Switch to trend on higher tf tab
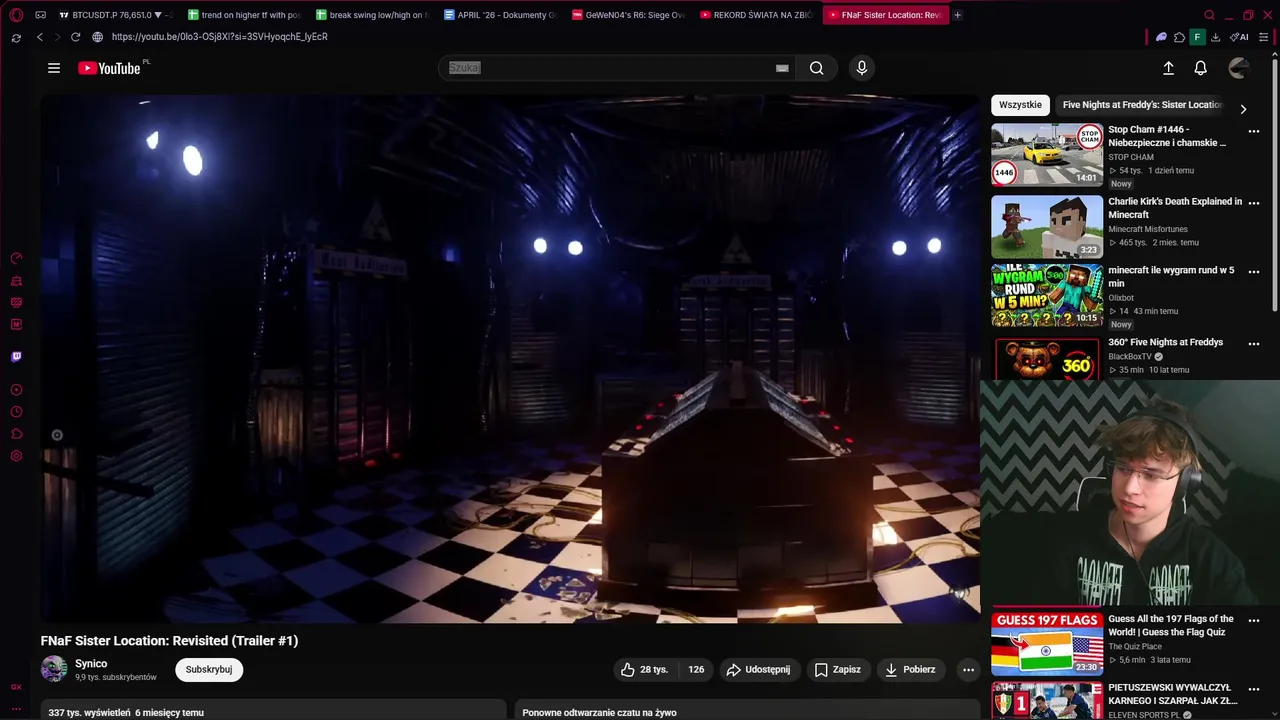The height and width of the screenshot is (720, 1280). click(x=245, y=15)
